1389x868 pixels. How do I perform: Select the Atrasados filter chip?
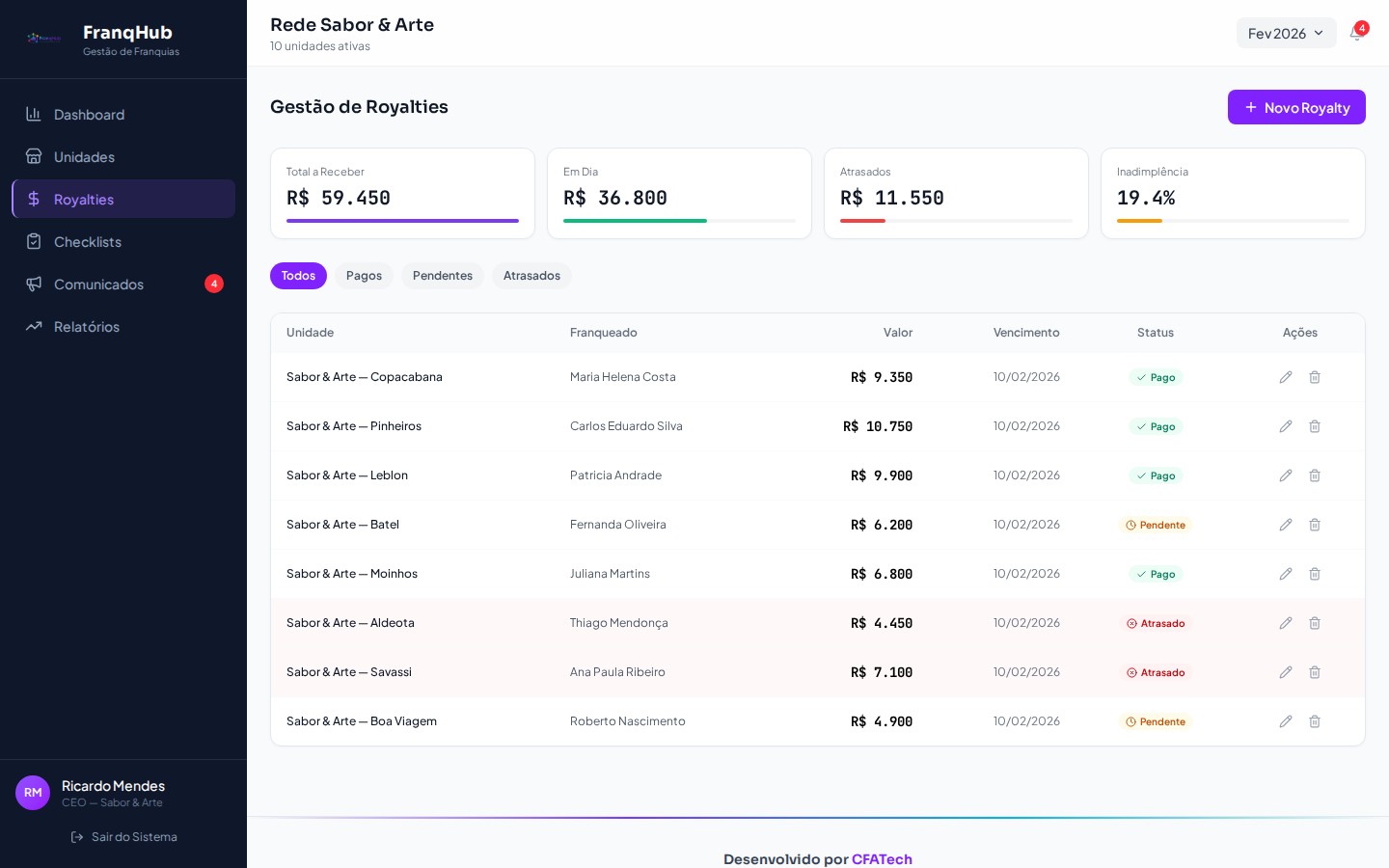coord(531,276)
